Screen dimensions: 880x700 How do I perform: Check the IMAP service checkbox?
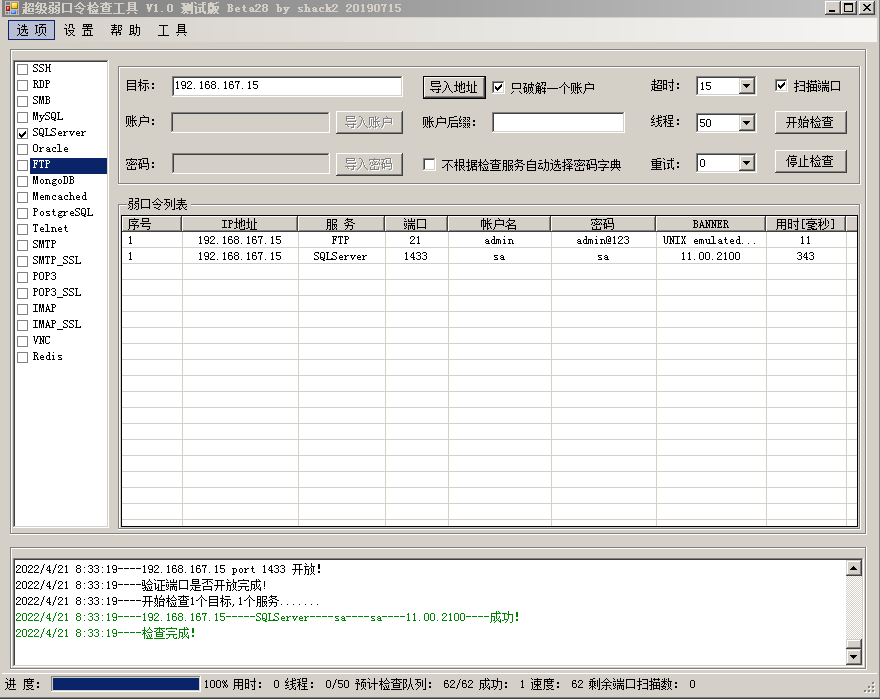pos(22,309)
